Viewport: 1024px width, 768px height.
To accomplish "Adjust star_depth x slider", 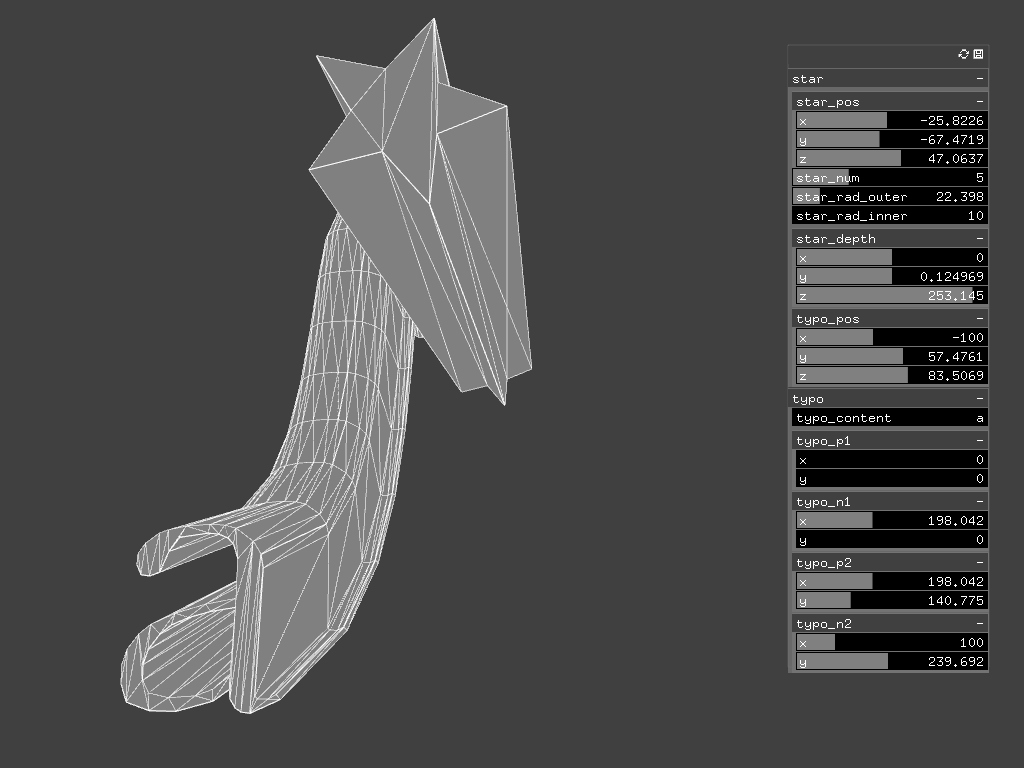I will (x=891, y=257).
